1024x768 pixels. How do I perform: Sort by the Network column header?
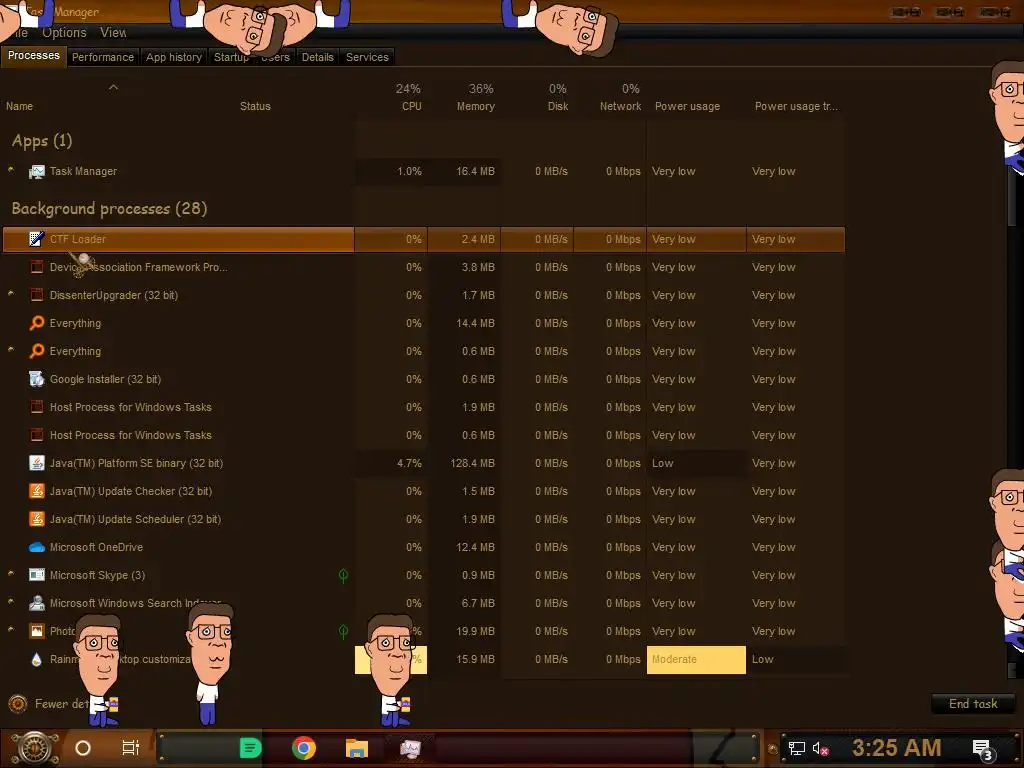620,106
